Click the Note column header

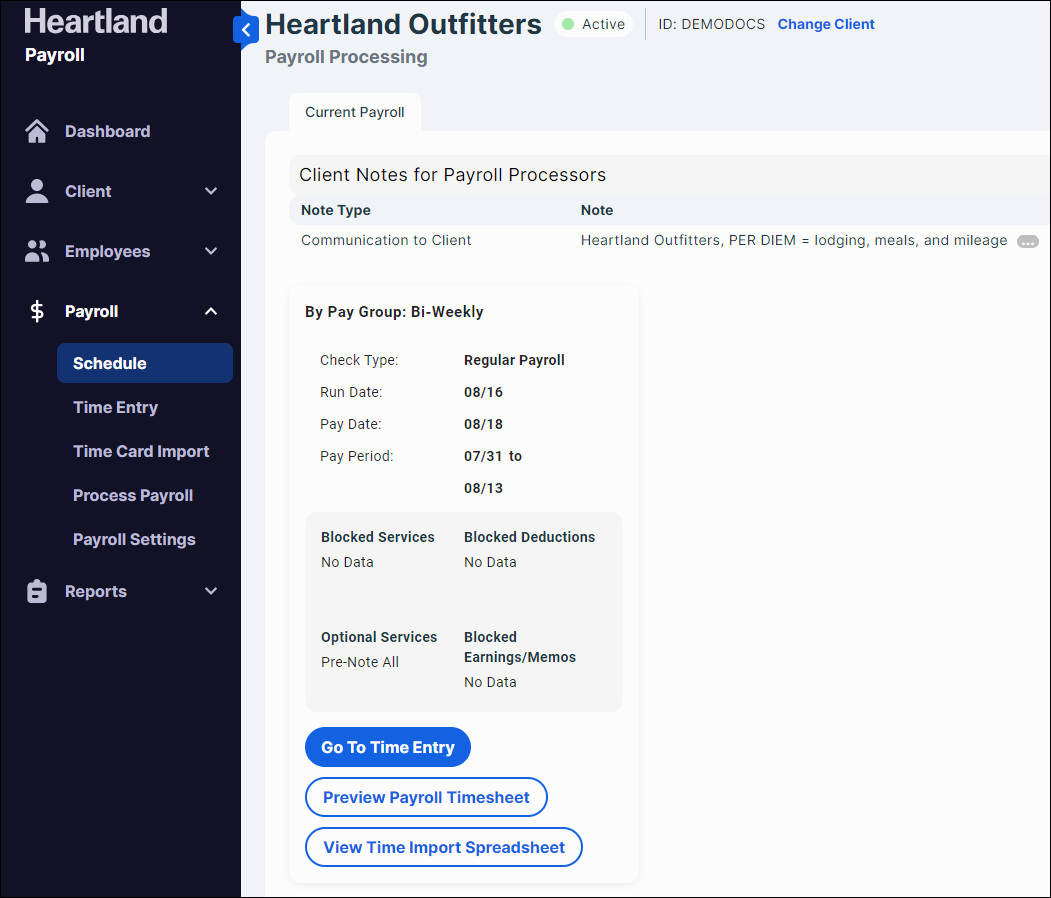point(597,210)
